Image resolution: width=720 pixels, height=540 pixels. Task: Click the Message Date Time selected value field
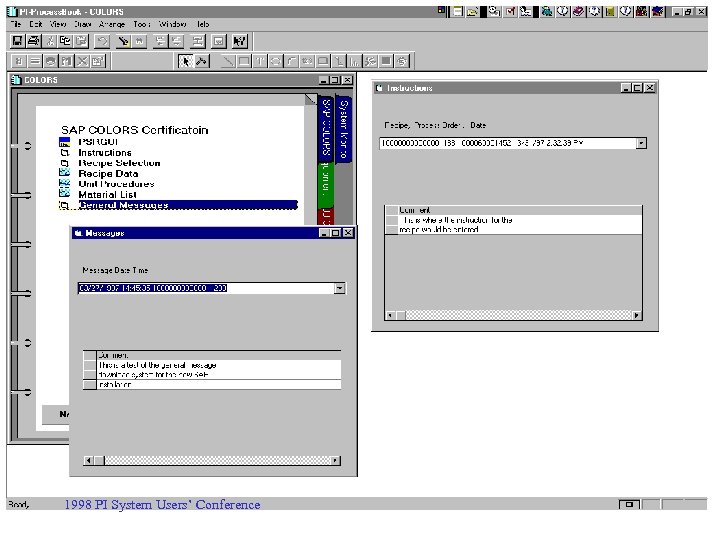(x=206, y=288)
